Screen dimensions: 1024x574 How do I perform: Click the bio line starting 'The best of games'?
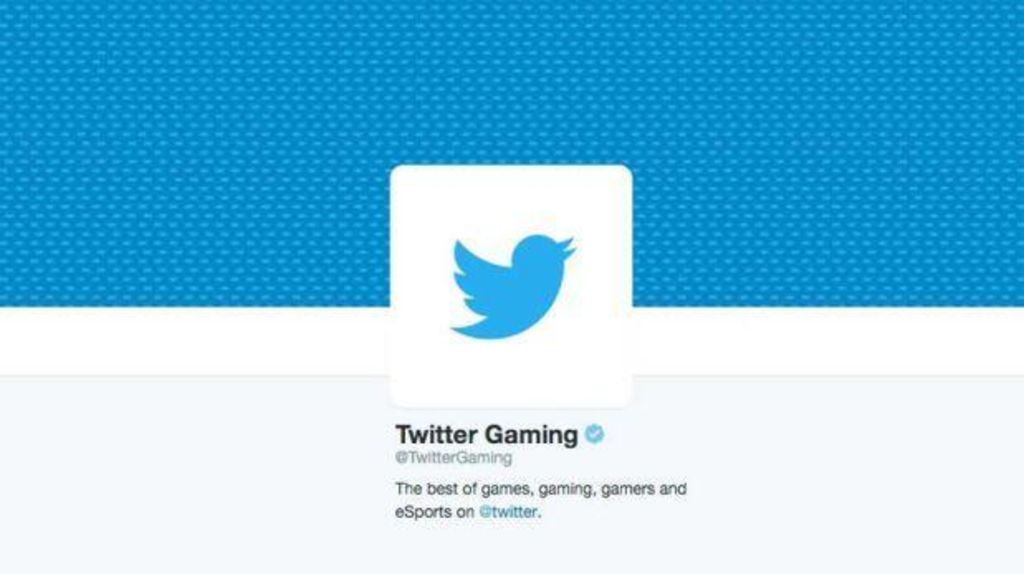(541, 489)
